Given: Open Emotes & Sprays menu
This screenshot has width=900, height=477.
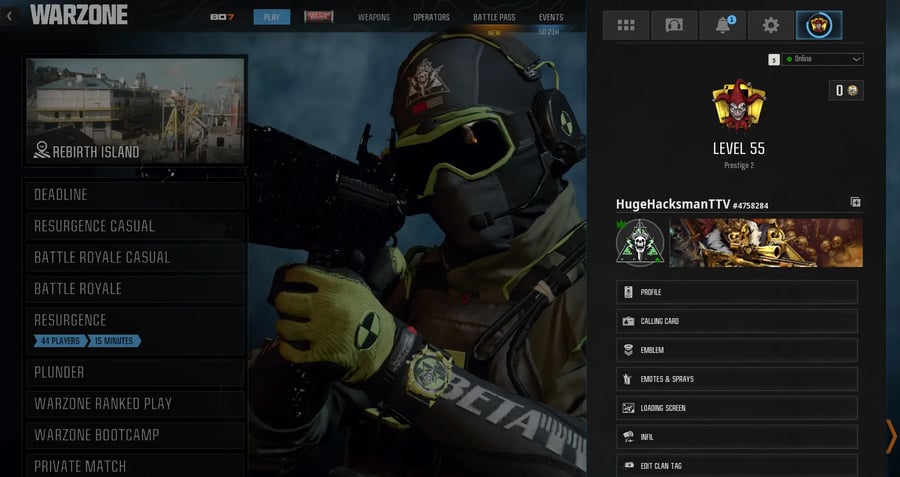Looking at the screenshot, I should 737,379.
